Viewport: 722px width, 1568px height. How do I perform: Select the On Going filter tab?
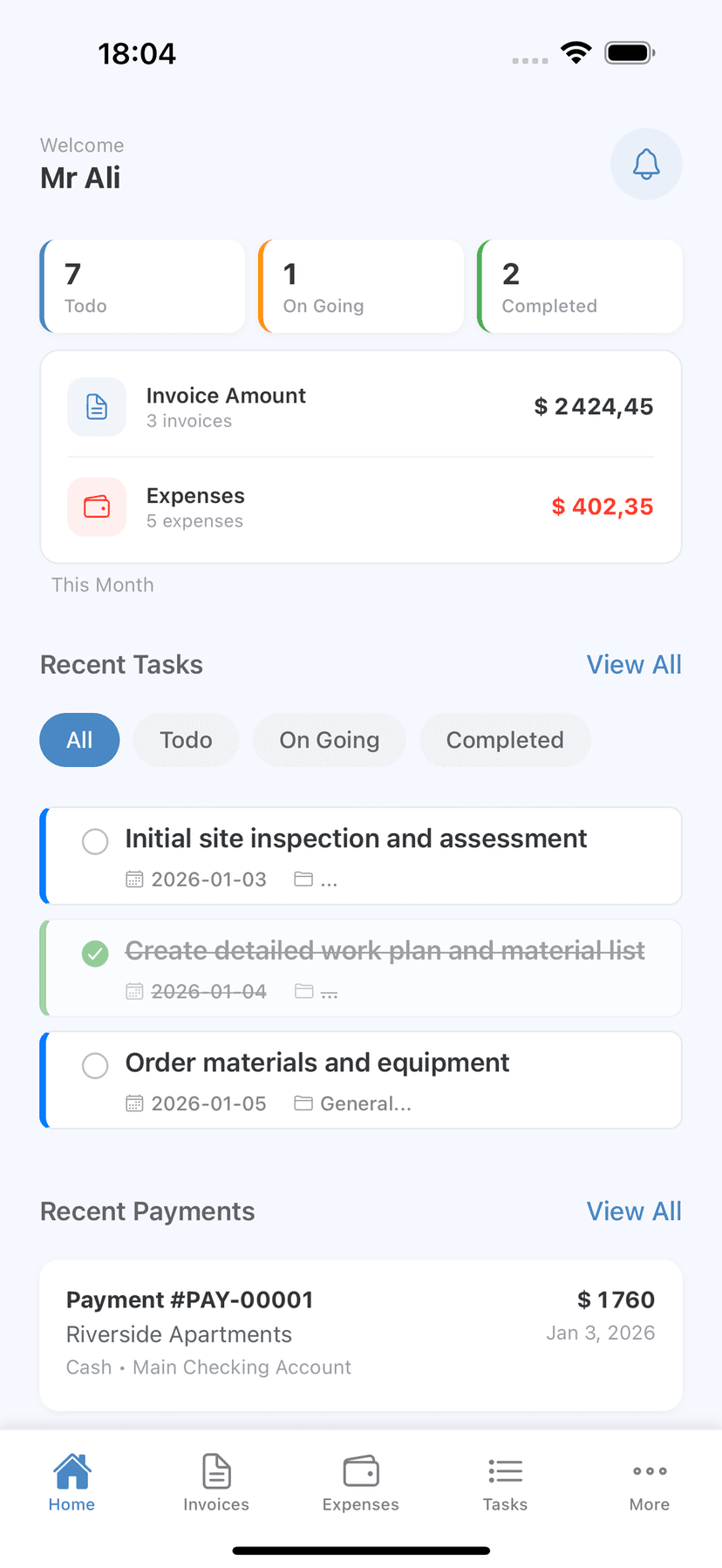329,739
